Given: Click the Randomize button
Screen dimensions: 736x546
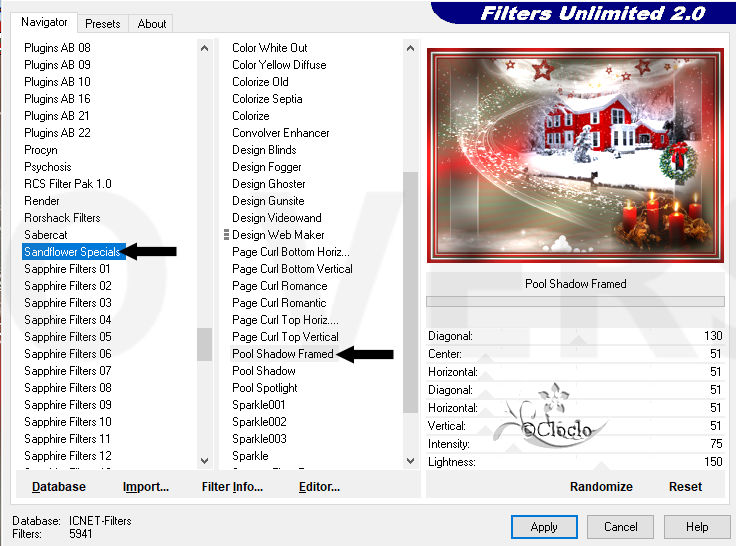Looking at the screenshot, I should 601,486.
